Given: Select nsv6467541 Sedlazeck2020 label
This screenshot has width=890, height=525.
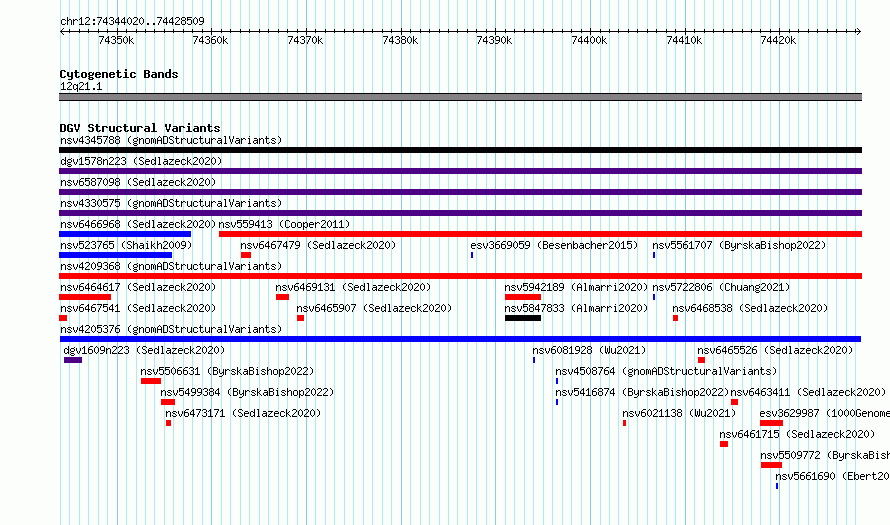Looking at the screenshot, I should (138, 308).
